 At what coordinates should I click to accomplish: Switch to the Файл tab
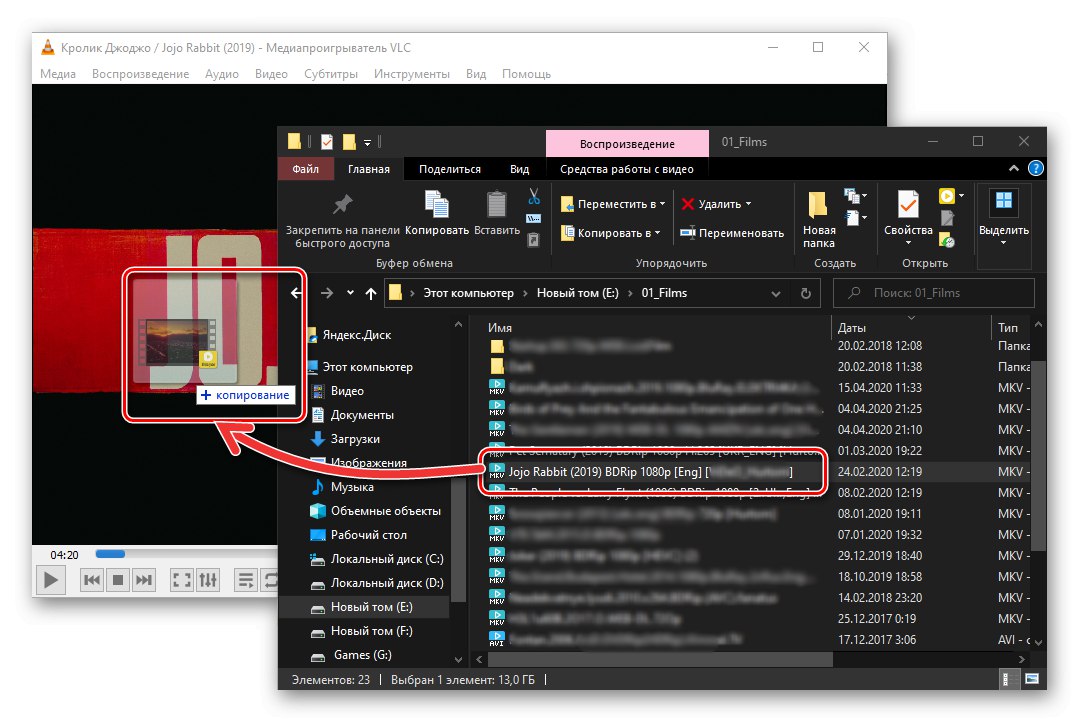coord(306,169)
